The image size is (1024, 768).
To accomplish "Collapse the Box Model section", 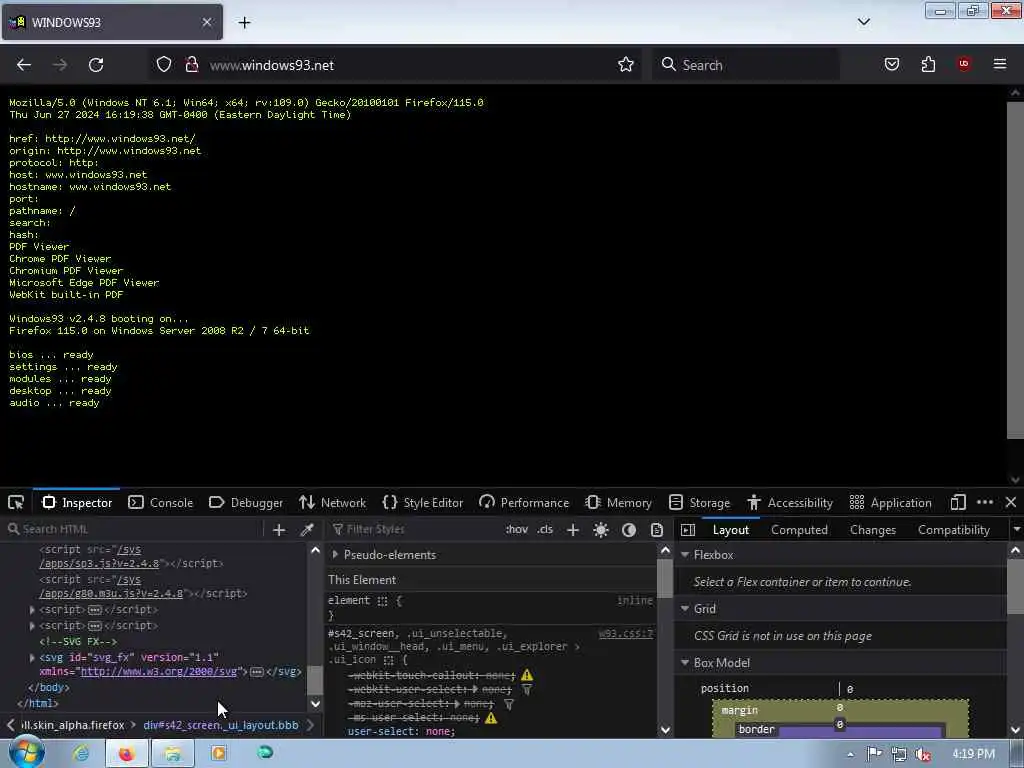I will [x=685, y=662].
